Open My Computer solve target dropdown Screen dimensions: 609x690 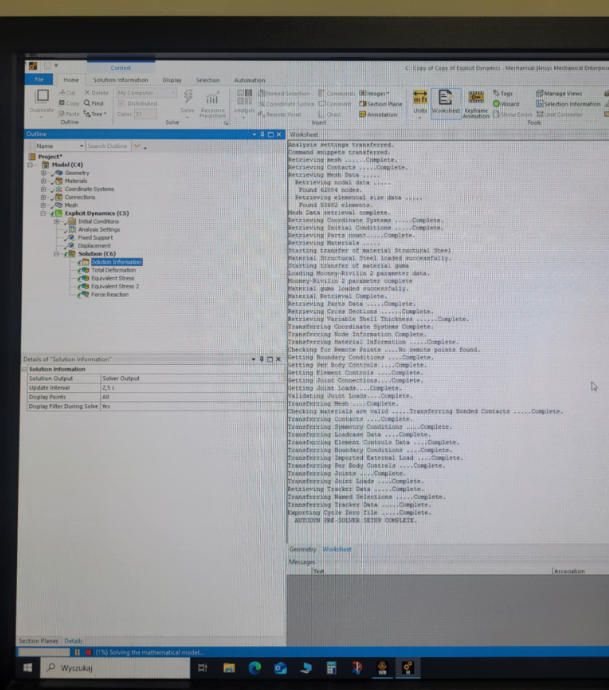146,93
